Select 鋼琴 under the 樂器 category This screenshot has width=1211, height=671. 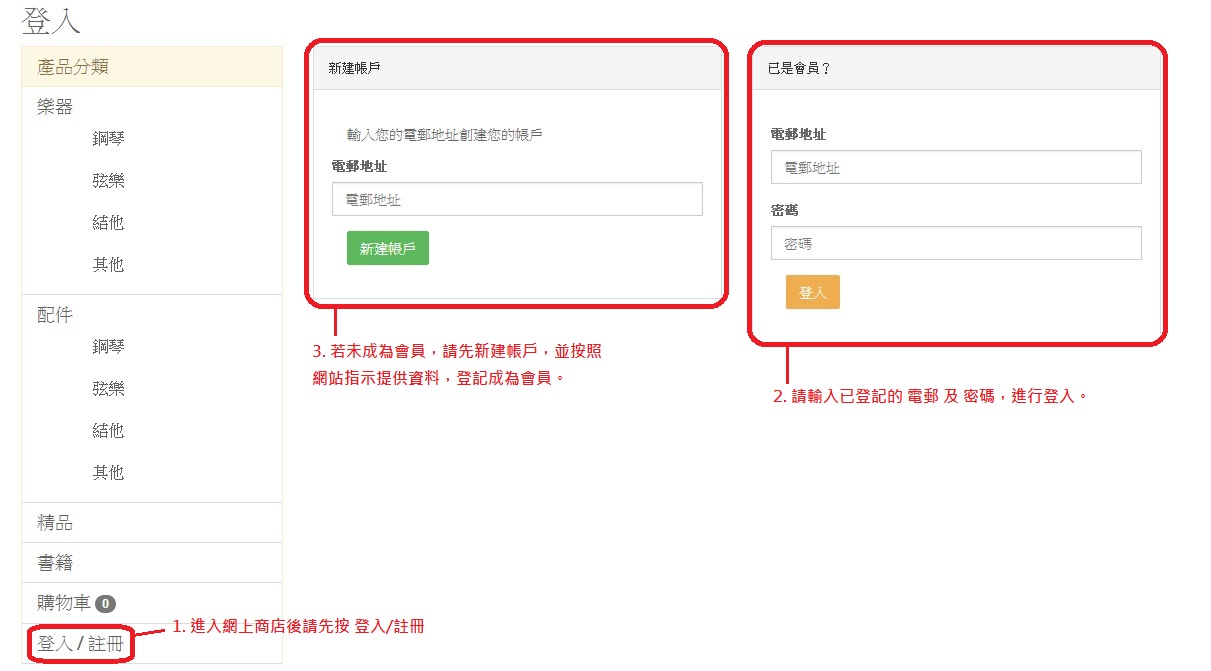(x=108, y=139)
